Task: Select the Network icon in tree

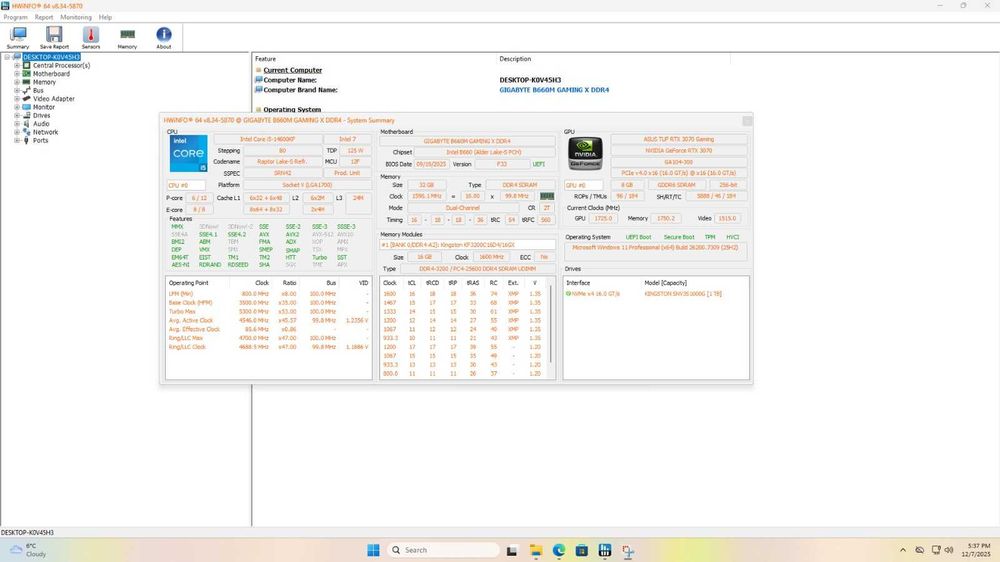Action: click(27, 132)
